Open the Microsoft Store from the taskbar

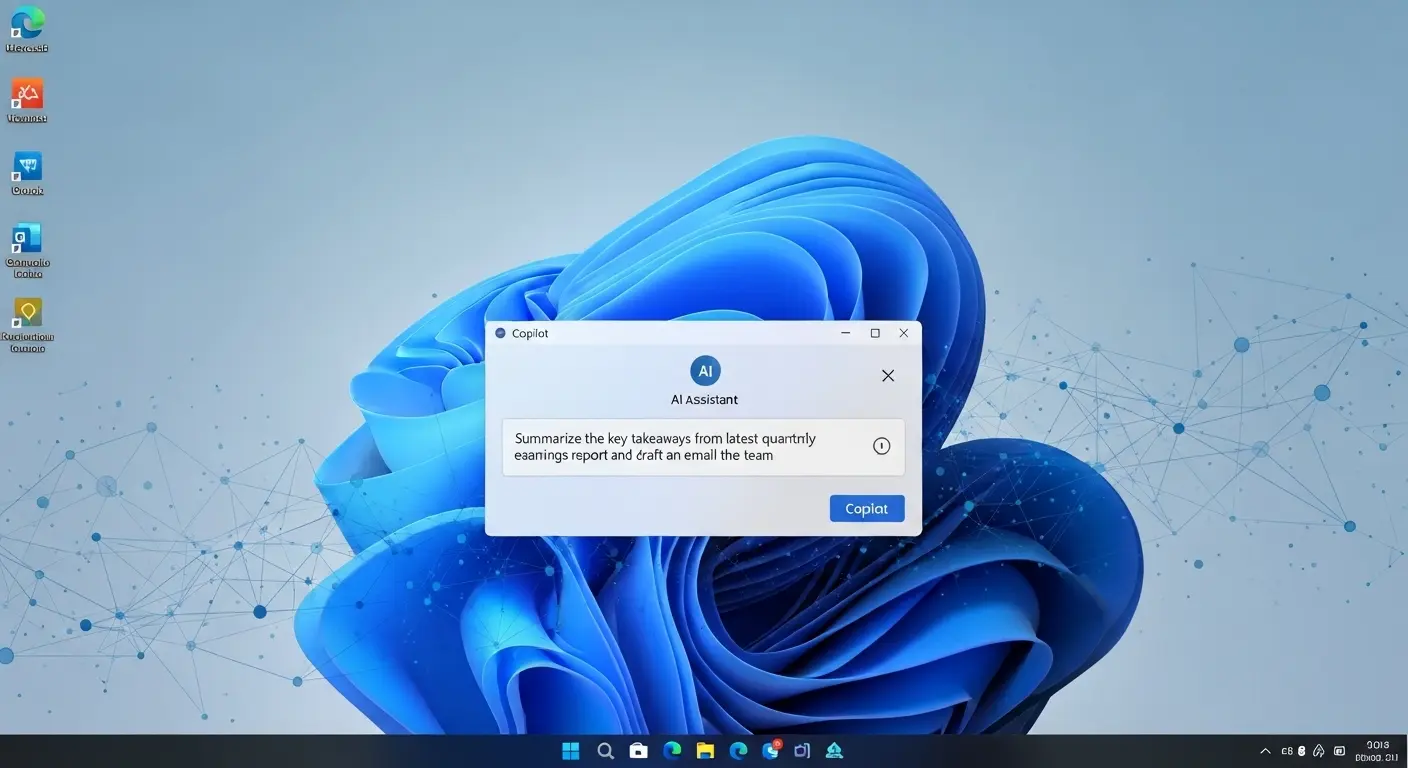tap(639, 750)
